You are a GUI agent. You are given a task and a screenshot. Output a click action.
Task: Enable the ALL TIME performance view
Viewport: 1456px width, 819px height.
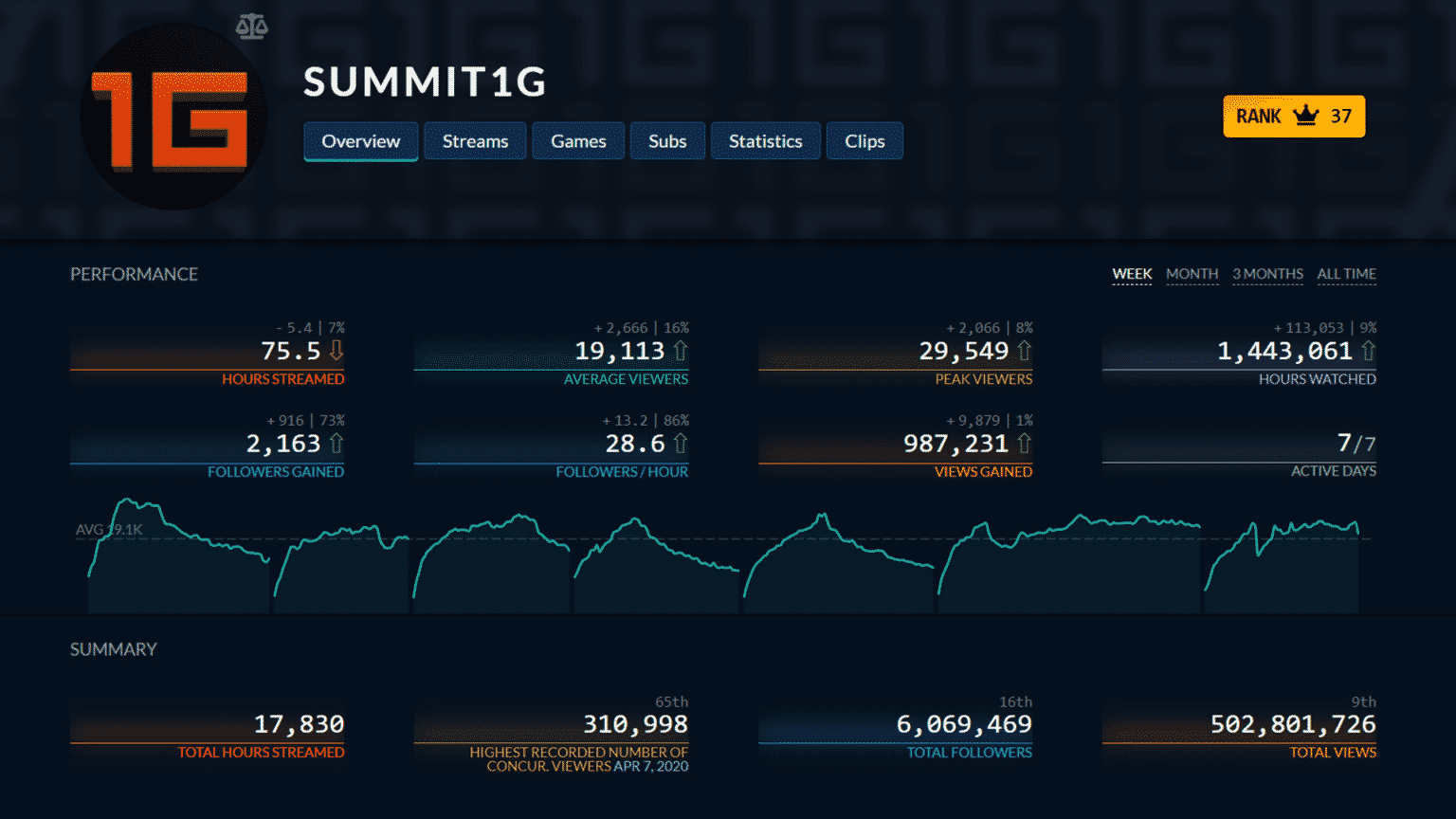click(x=1346, y=273)
